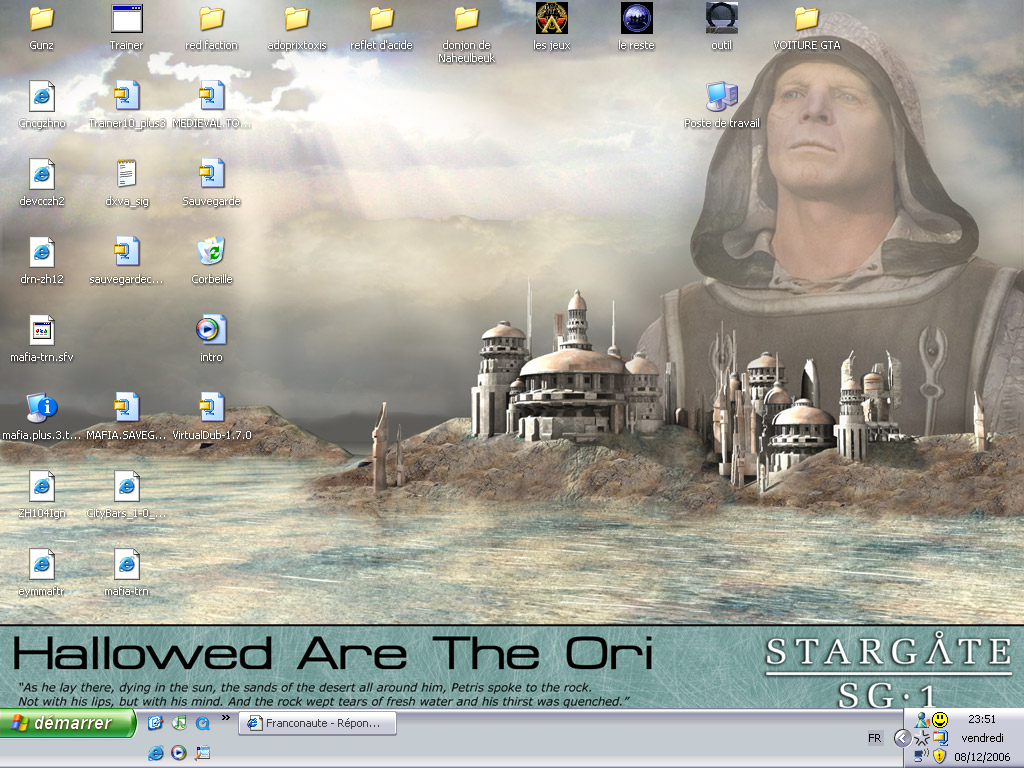Viewport: 1024px width, 768px height.
Task: Switch to the Franconaute - Répon... taskbar window
Action: point(317,724)
